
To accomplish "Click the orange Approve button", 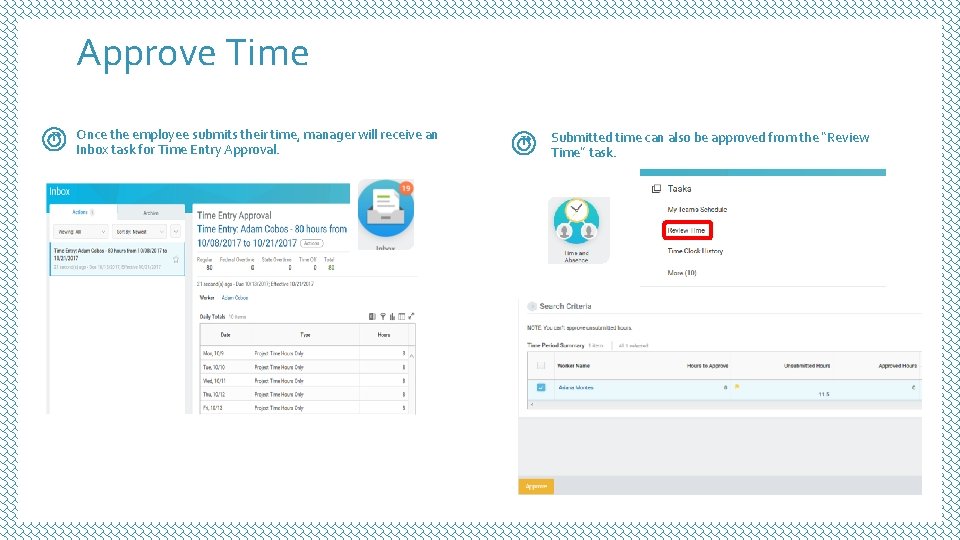I will [x=536, y=486].
